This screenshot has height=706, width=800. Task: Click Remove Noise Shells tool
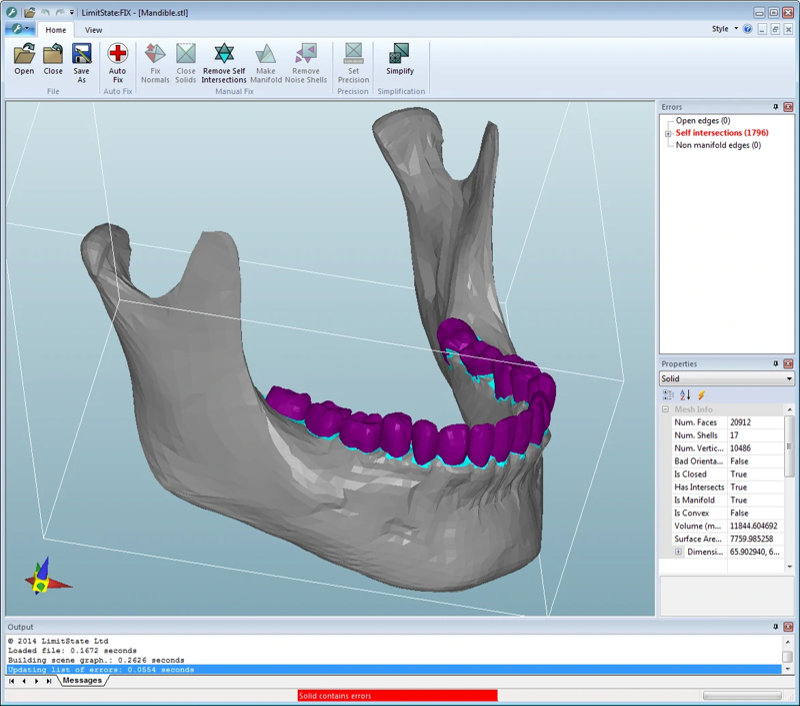306,63
